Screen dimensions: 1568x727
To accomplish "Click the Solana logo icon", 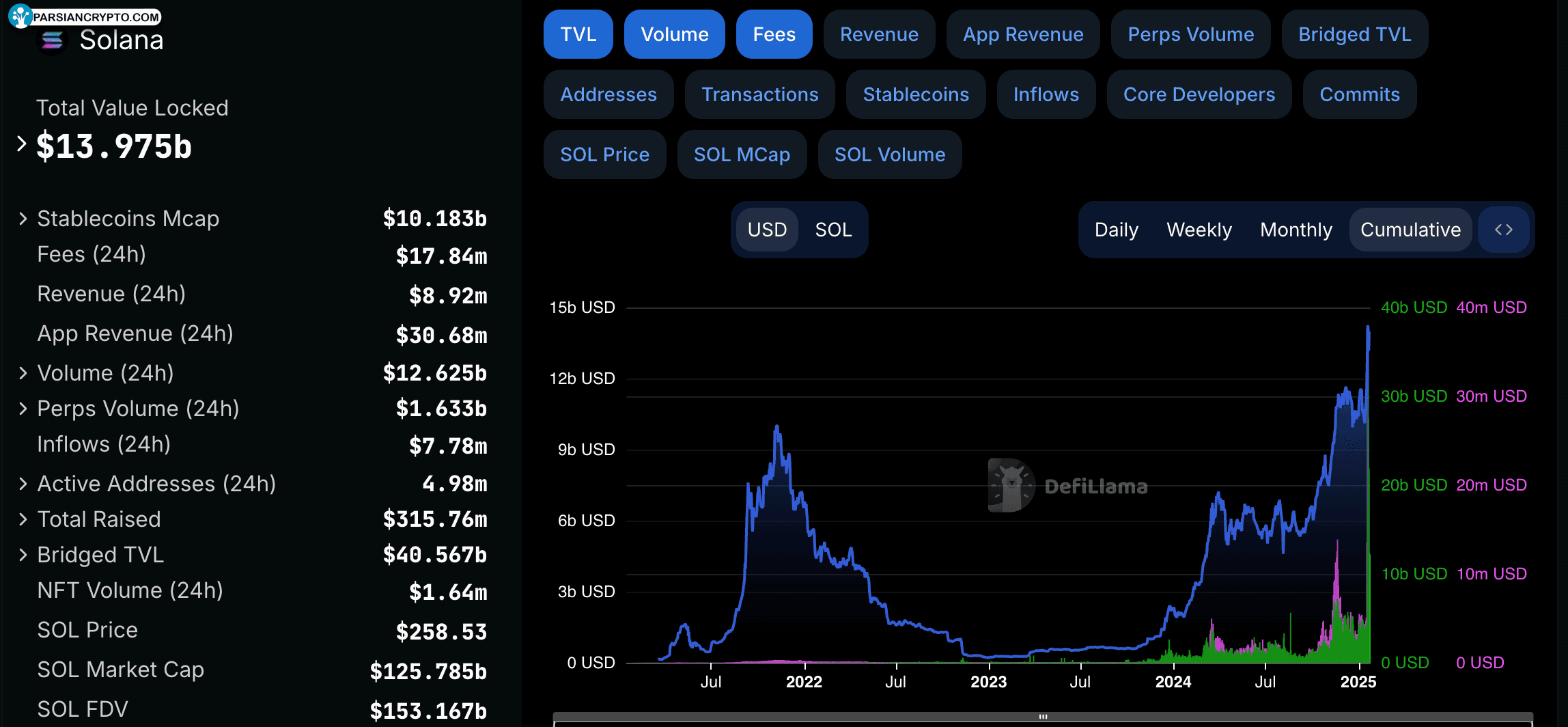I will point(52,41).
